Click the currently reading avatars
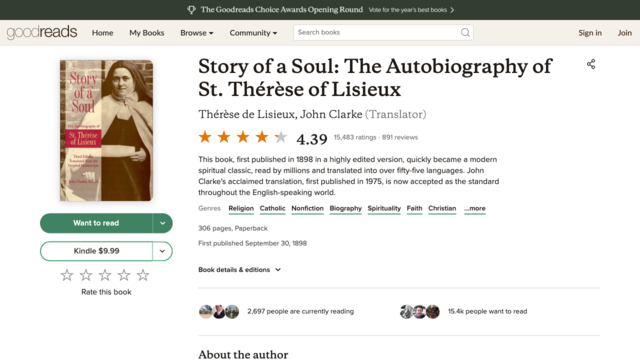The width and height of the screenshot is (640, 360). pyautogui.click(x=219, y=311)
